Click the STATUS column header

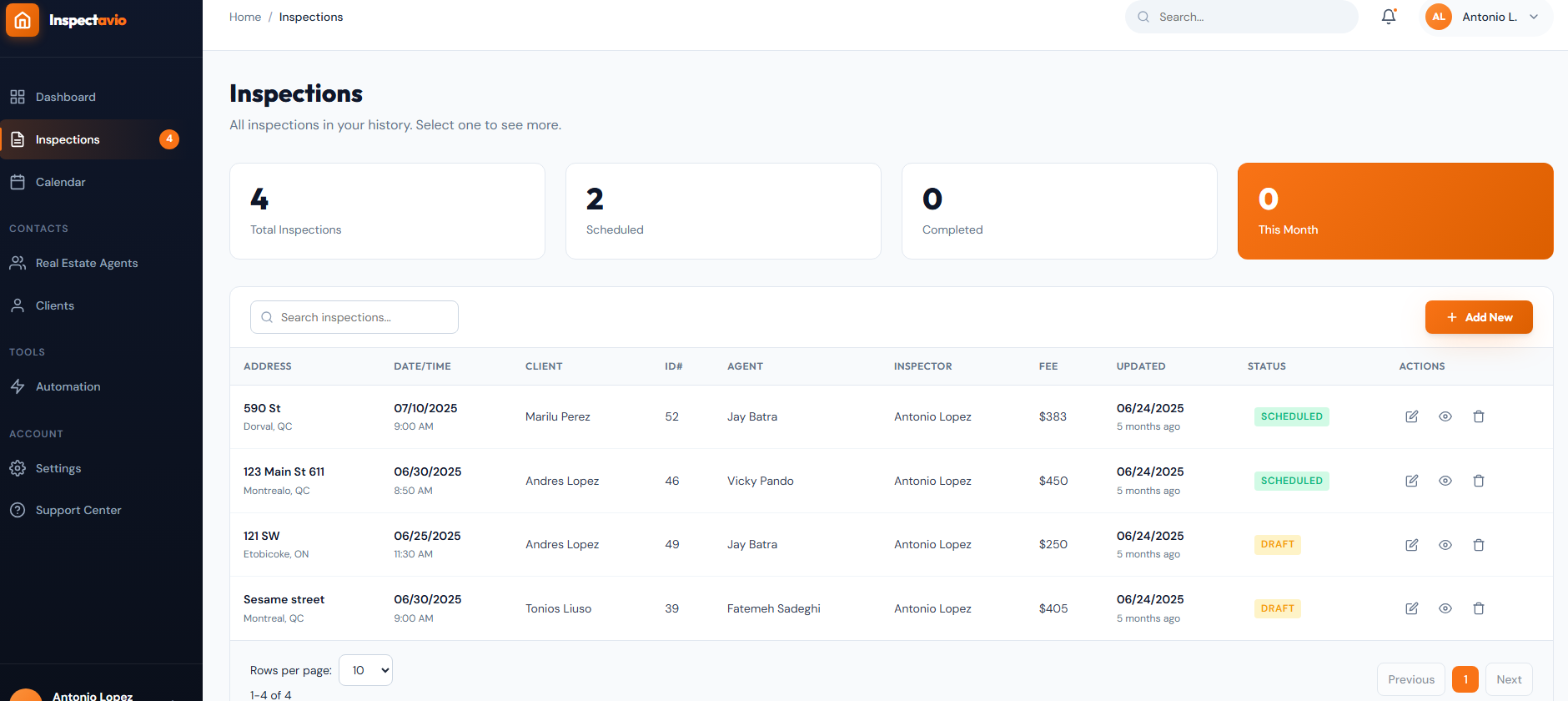click(1267, 366)
